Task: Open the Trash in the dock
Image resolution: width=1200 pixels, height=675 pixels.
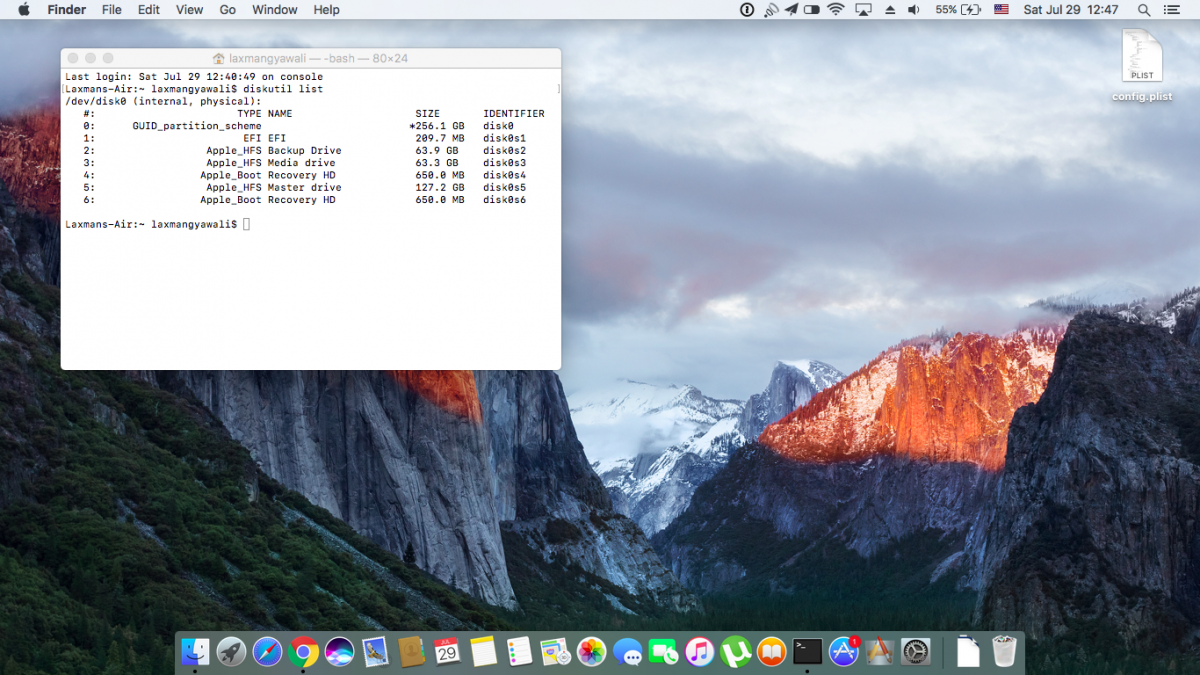Action: 1004,652
